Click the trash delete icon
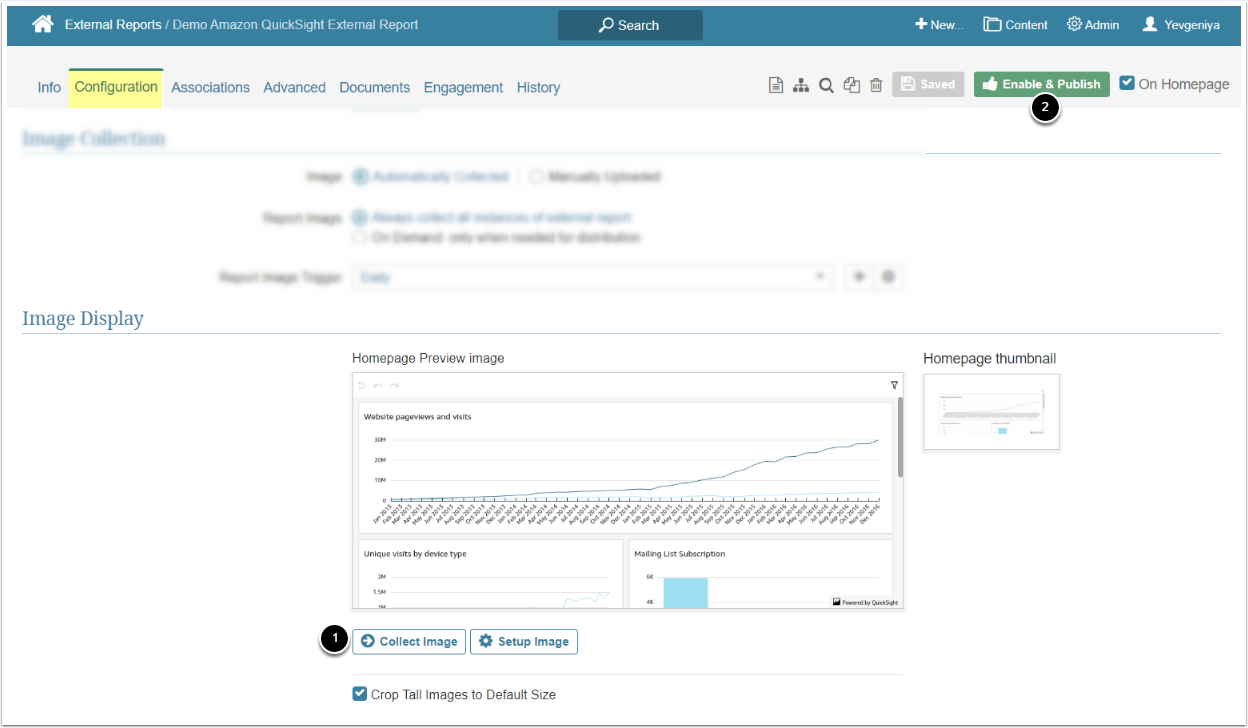1248x728 pixels. tap(876, 86)
